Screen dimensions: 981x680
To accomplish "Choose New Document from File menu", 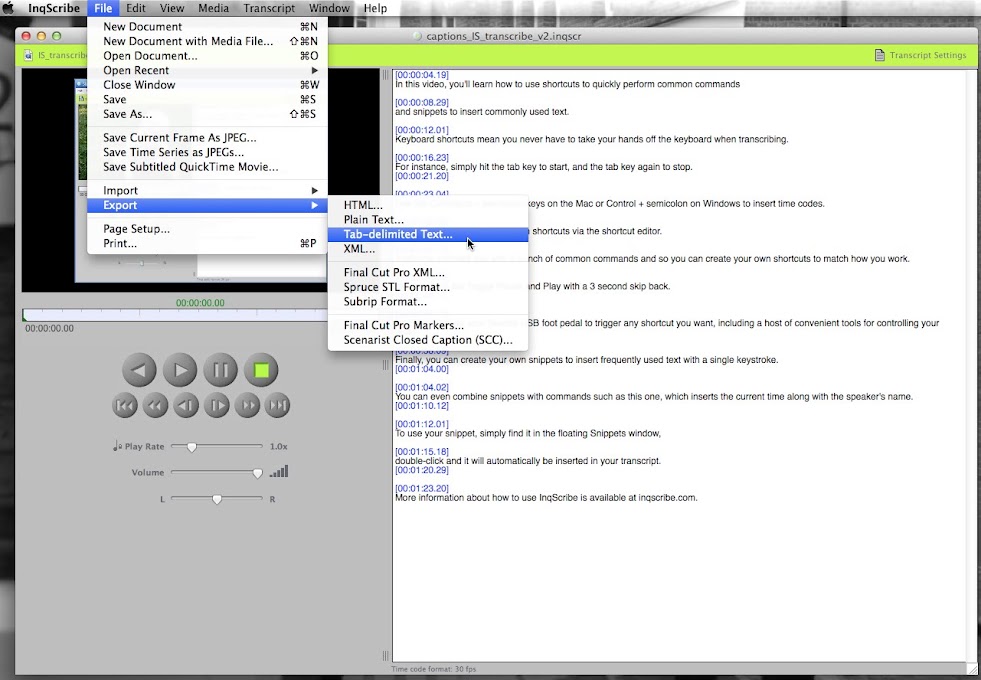I will 207,26.
